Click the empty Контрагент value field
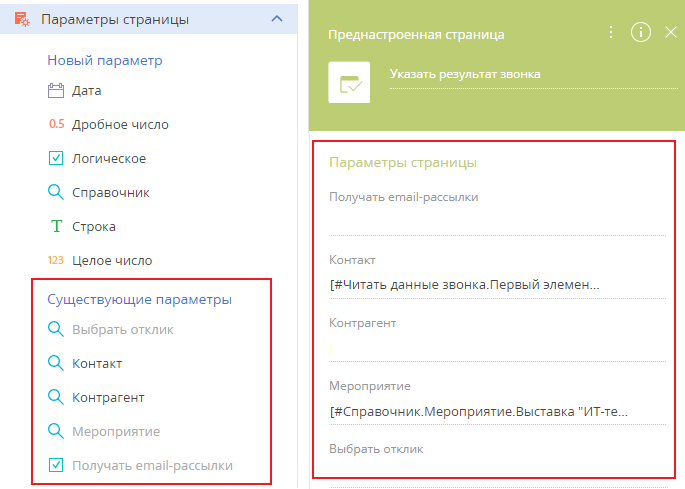The width and height of the screenshot is (685, 489). pos(497,349)
